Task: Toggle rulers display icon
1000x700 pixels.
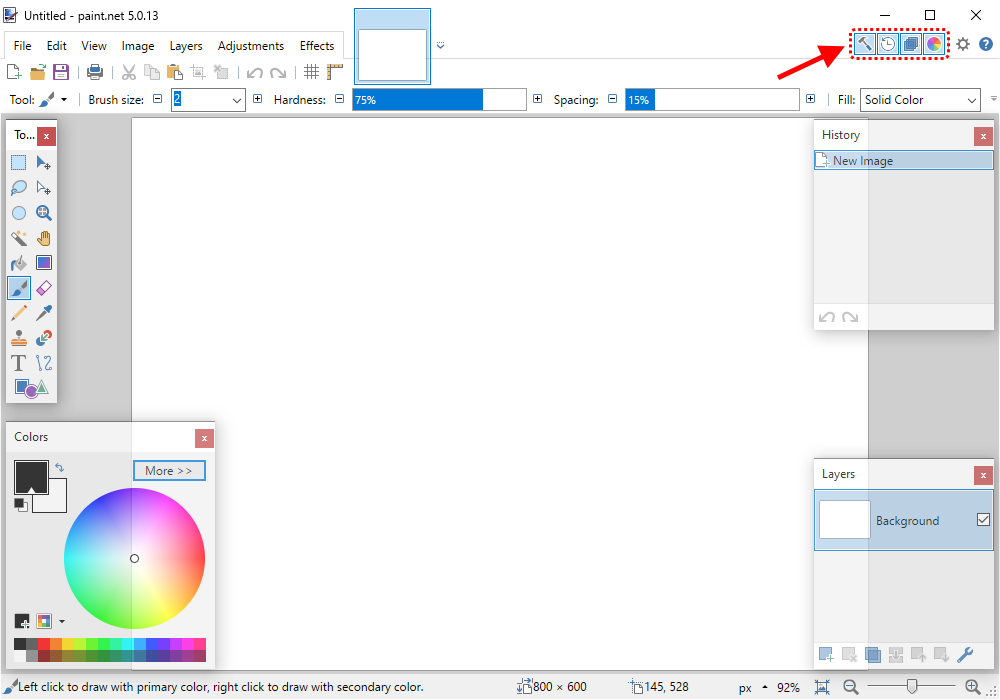Action: [x=335, y=72]
